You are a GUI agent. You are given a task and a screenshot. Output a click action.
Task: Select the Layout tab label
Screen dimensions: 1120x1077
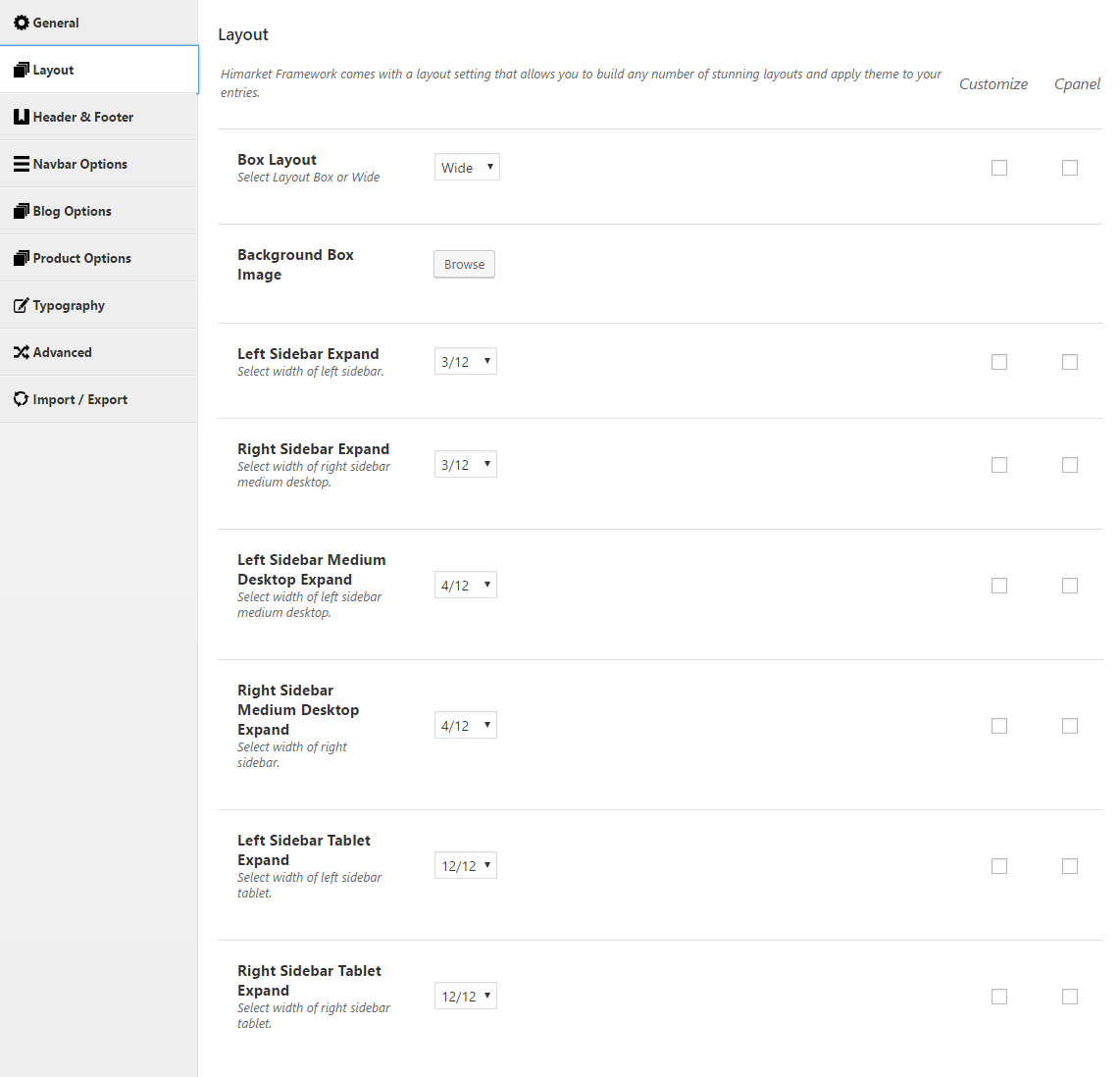53,70
